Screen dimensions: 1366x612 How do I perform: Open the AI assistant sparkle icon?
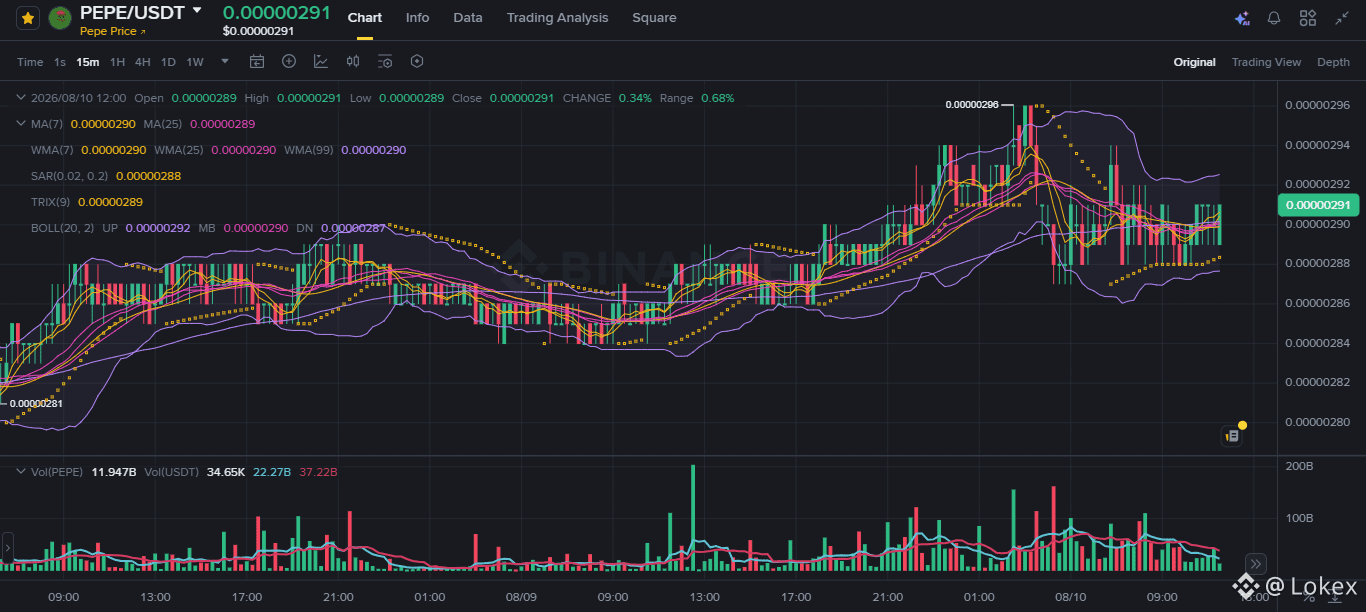[x=1242, y=18]
